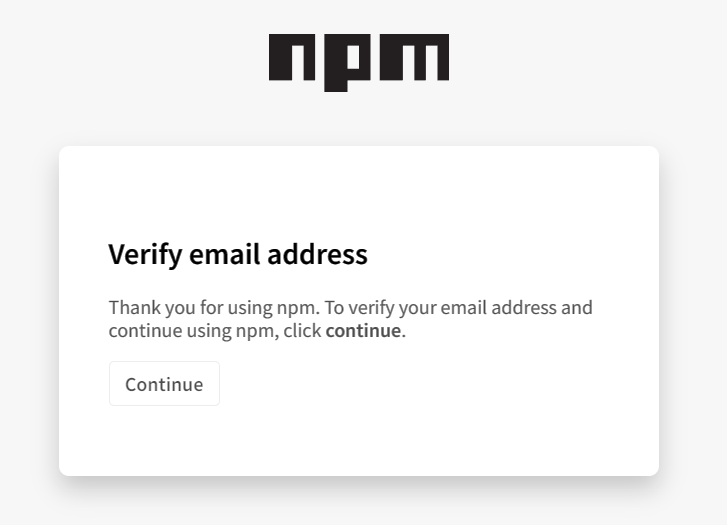Click the phrase To verify your email
This screenshot has height=525, width=727.
tap(406, 307)
